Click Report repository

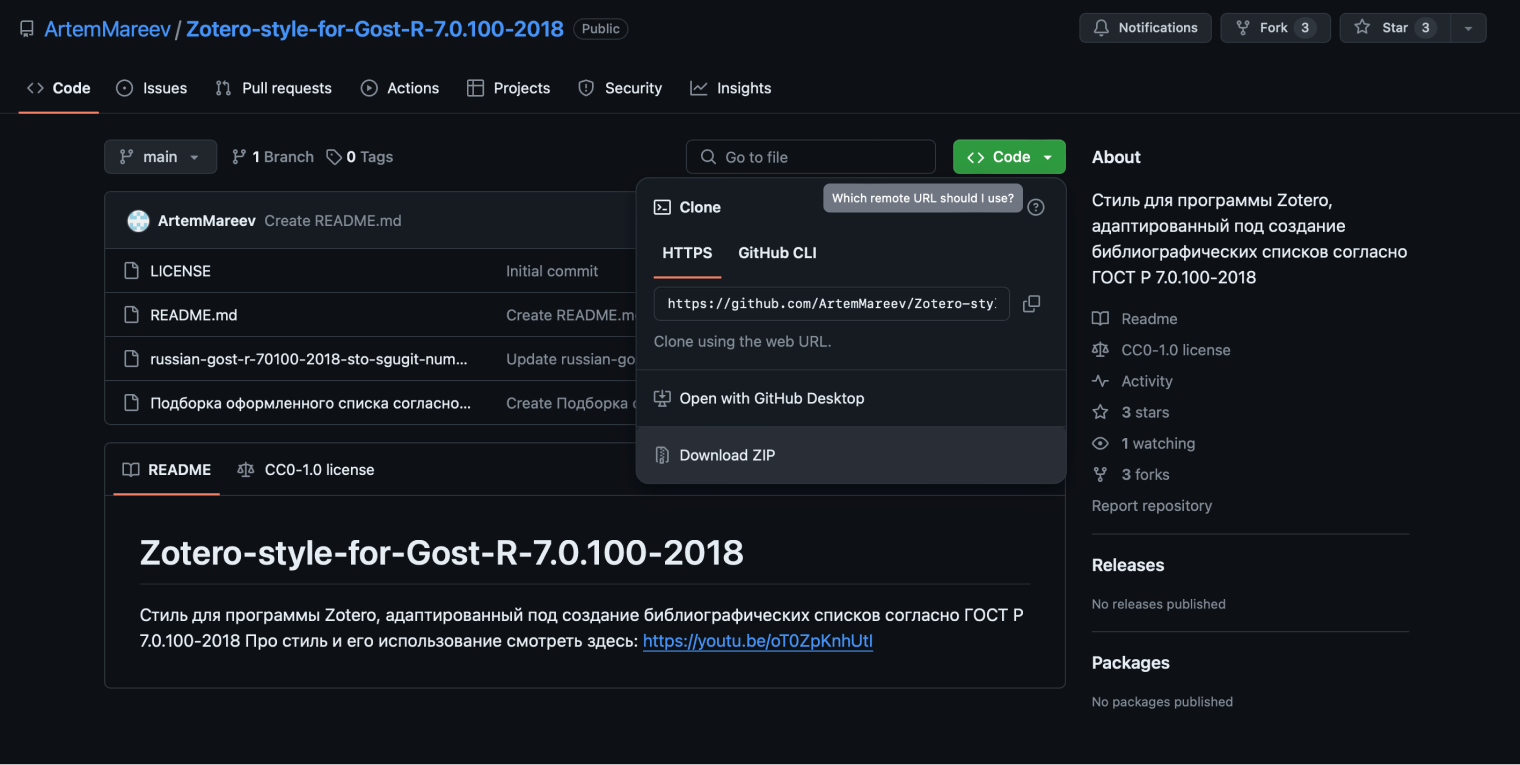pos(1152,506)
